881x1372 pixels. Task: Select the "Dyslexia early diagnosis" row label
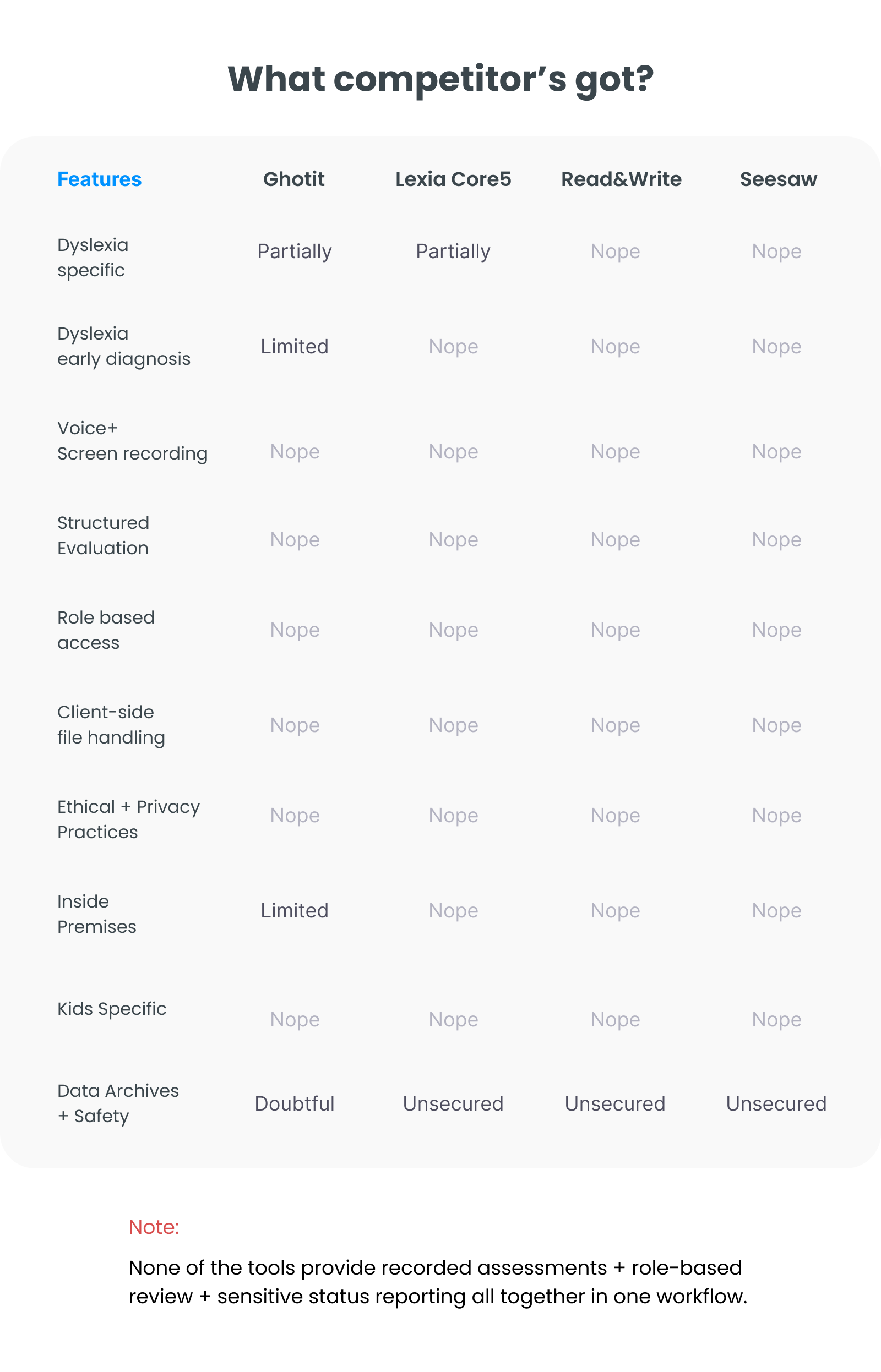[123, 346]
